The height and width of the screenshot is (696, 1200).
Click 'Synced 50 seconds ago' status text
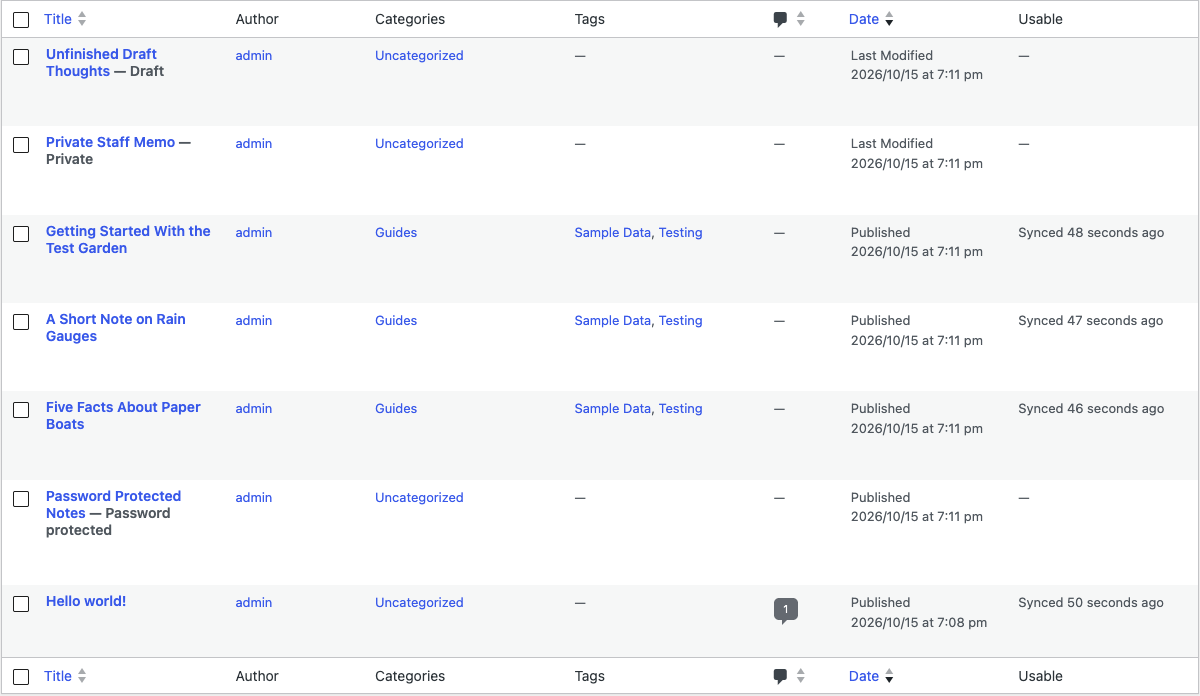(x=1091, y=602)
